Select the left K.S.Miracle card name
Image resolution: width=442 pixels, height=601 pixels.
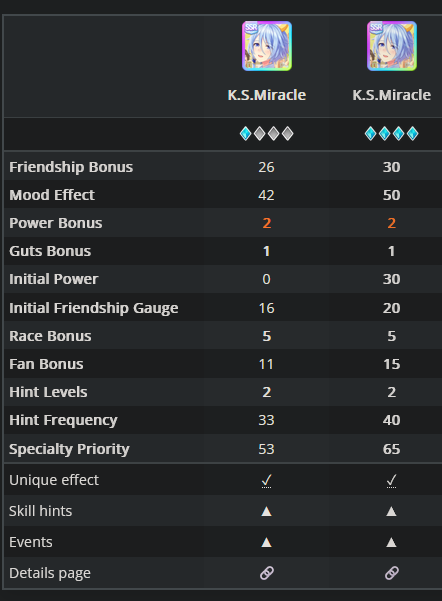click(x=267, y=95)
